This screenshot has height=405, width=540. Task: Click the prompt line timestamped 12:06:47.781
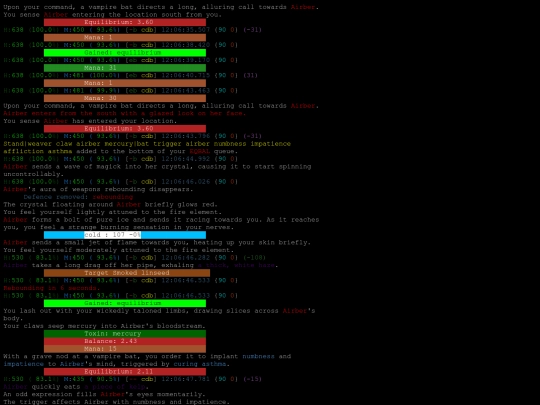point(132,379)
